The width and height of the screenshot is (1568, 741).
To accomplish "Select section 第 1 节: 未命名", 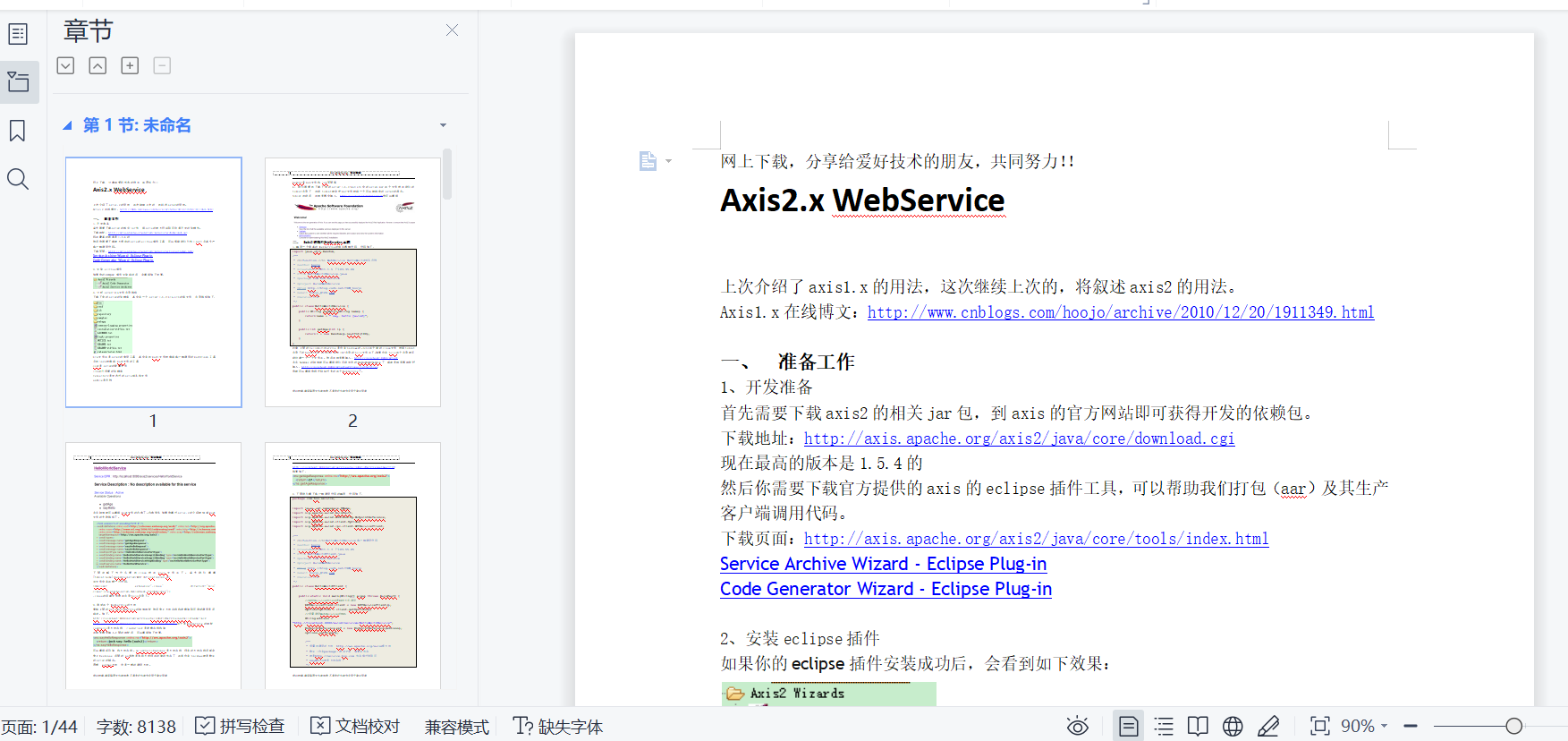I will (x=137, y=125).
